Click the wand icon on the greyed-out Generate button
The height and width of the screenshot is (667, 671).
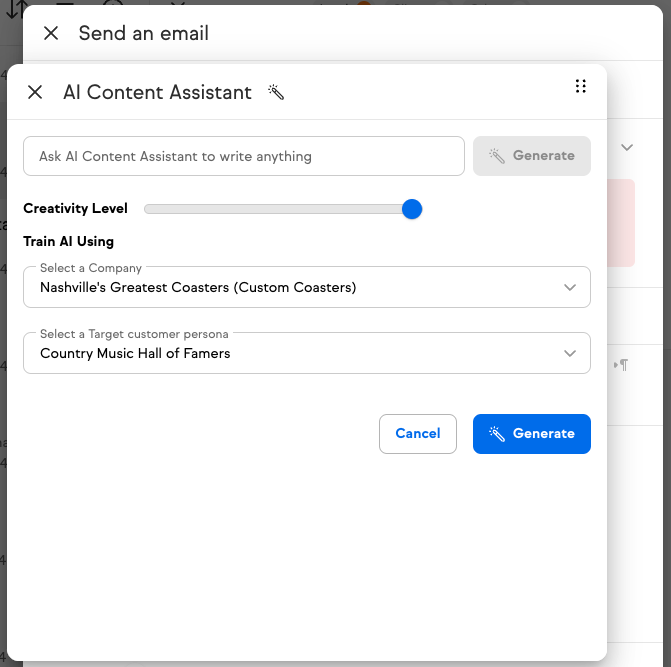tap(496, 156)
